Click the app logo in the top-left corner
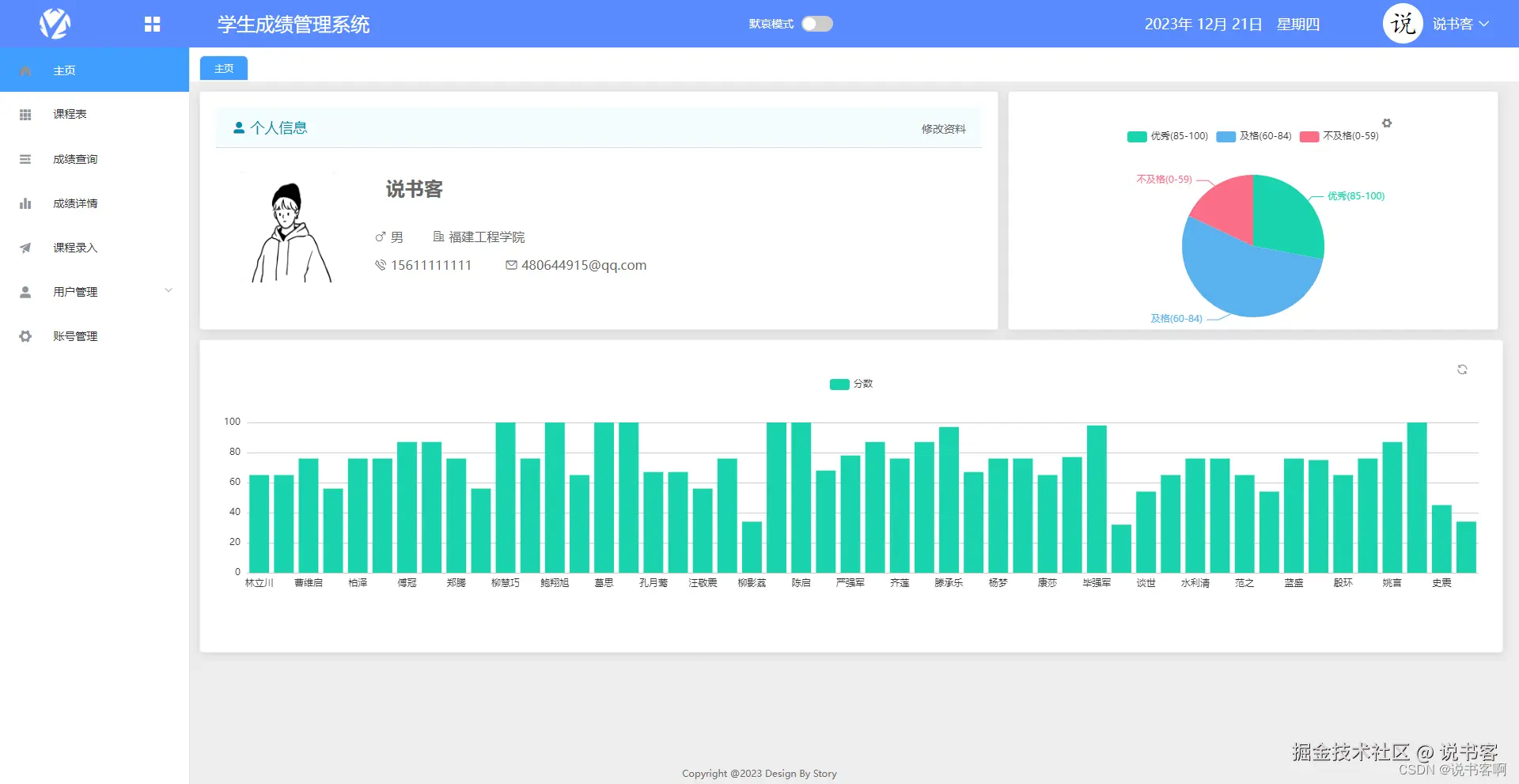The width and height of the screenshot is (1519, 784). (x=54, y=24)
